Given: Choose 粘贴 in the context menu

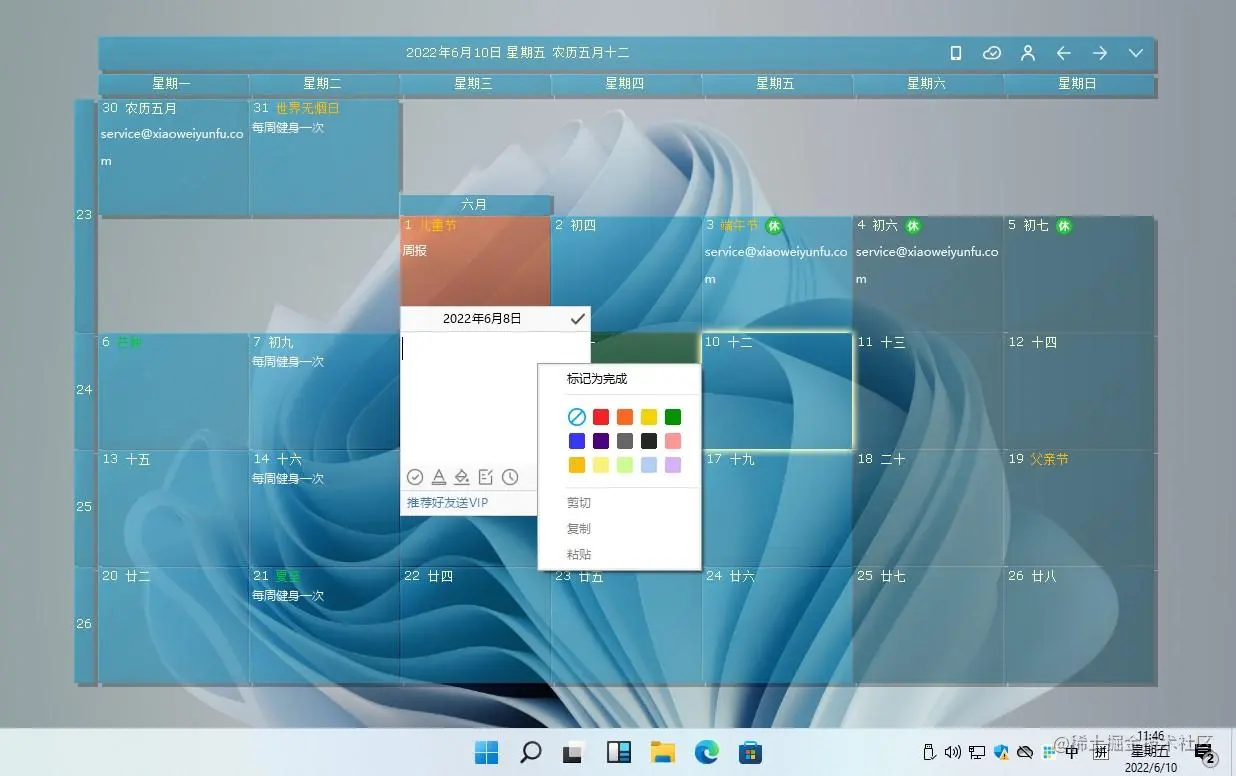Looking at the screenshot, I should coord(579,554).
